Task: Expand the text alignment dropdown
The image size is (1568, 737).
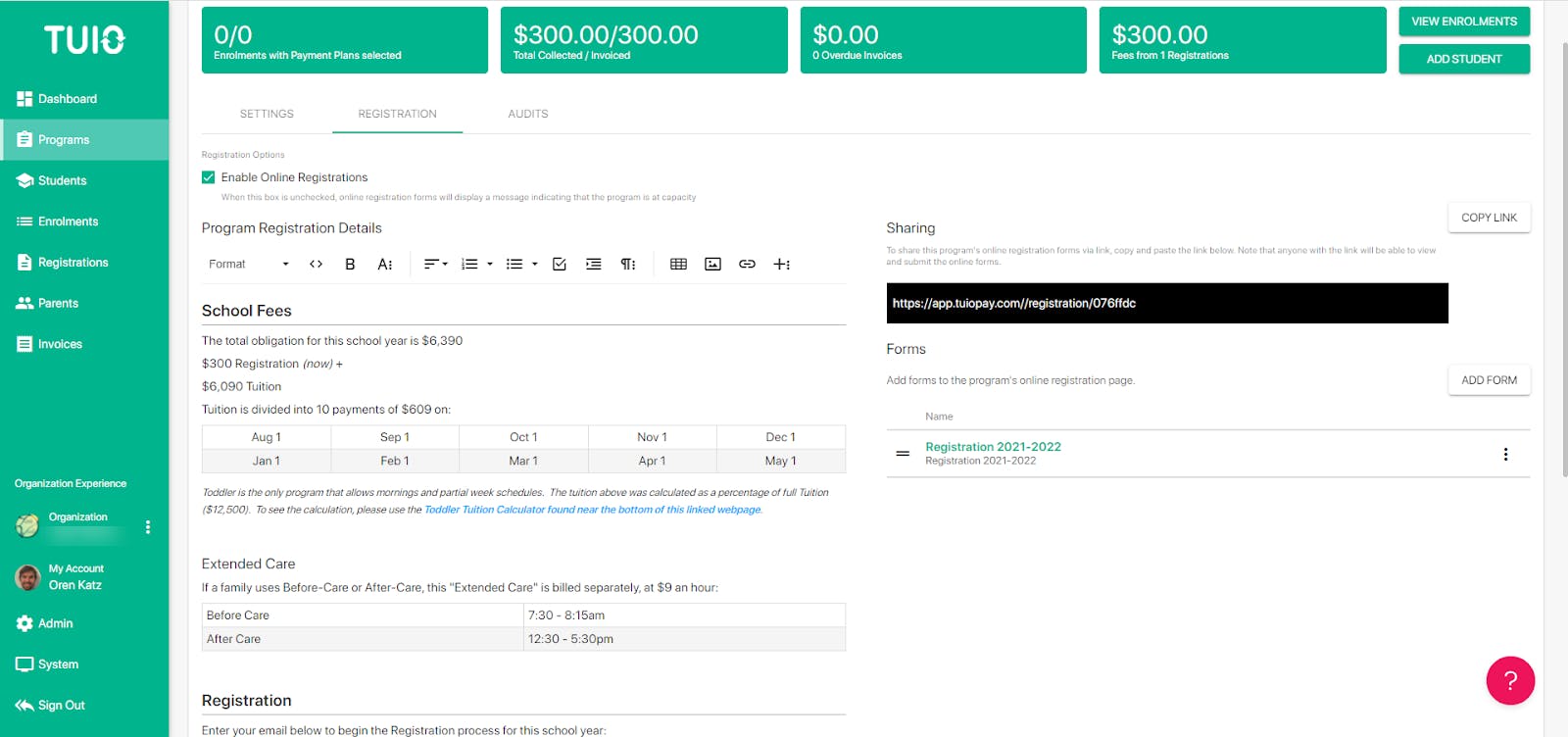Action: pos(435,264)
